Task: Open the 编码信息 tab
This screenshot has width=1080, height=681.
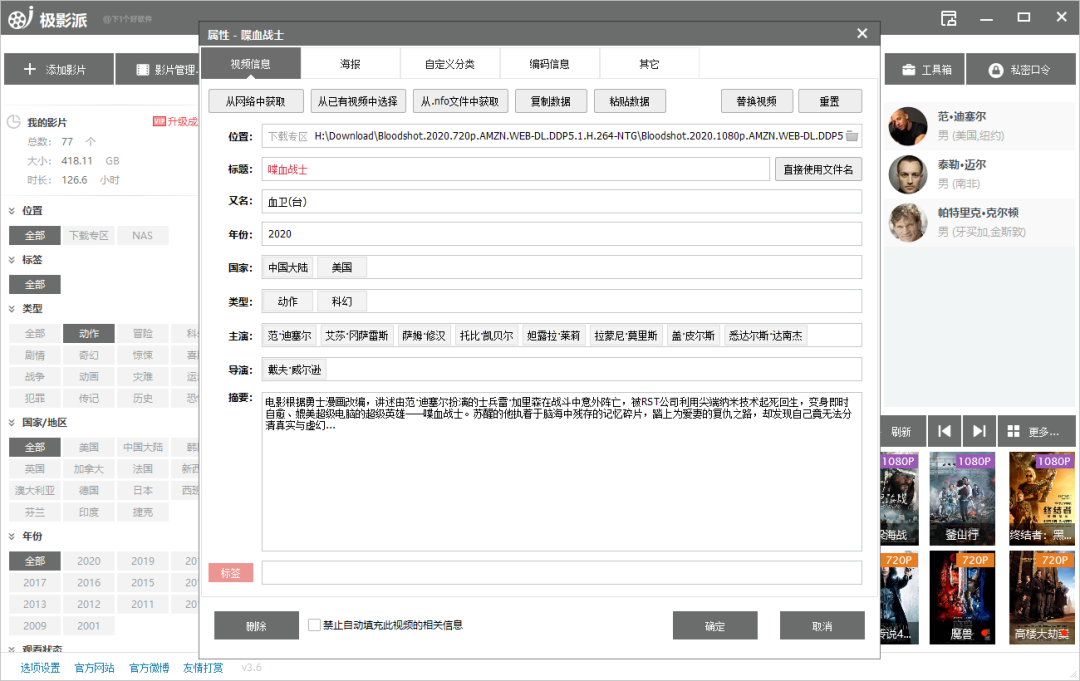Action: pyautogui.click(x=549, y=64)
